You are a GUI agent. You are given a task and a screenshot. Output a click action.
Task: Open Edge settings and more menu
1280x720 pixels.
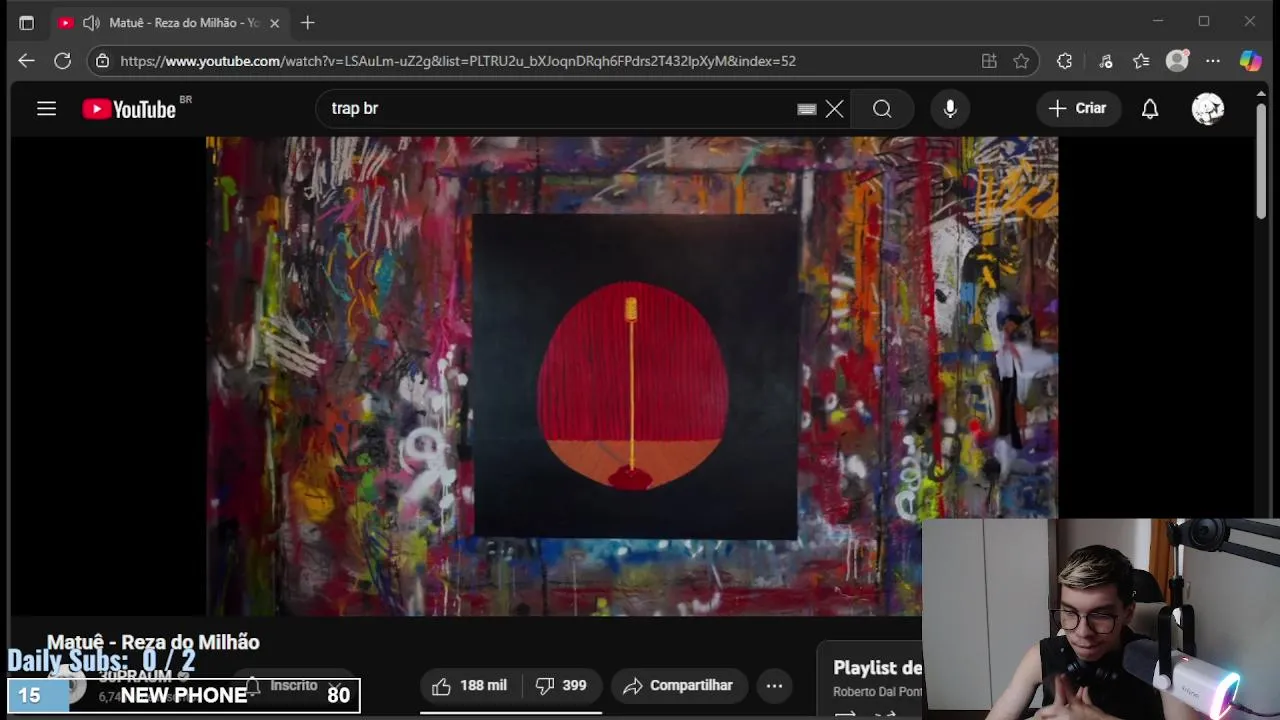coord(1213,61)
